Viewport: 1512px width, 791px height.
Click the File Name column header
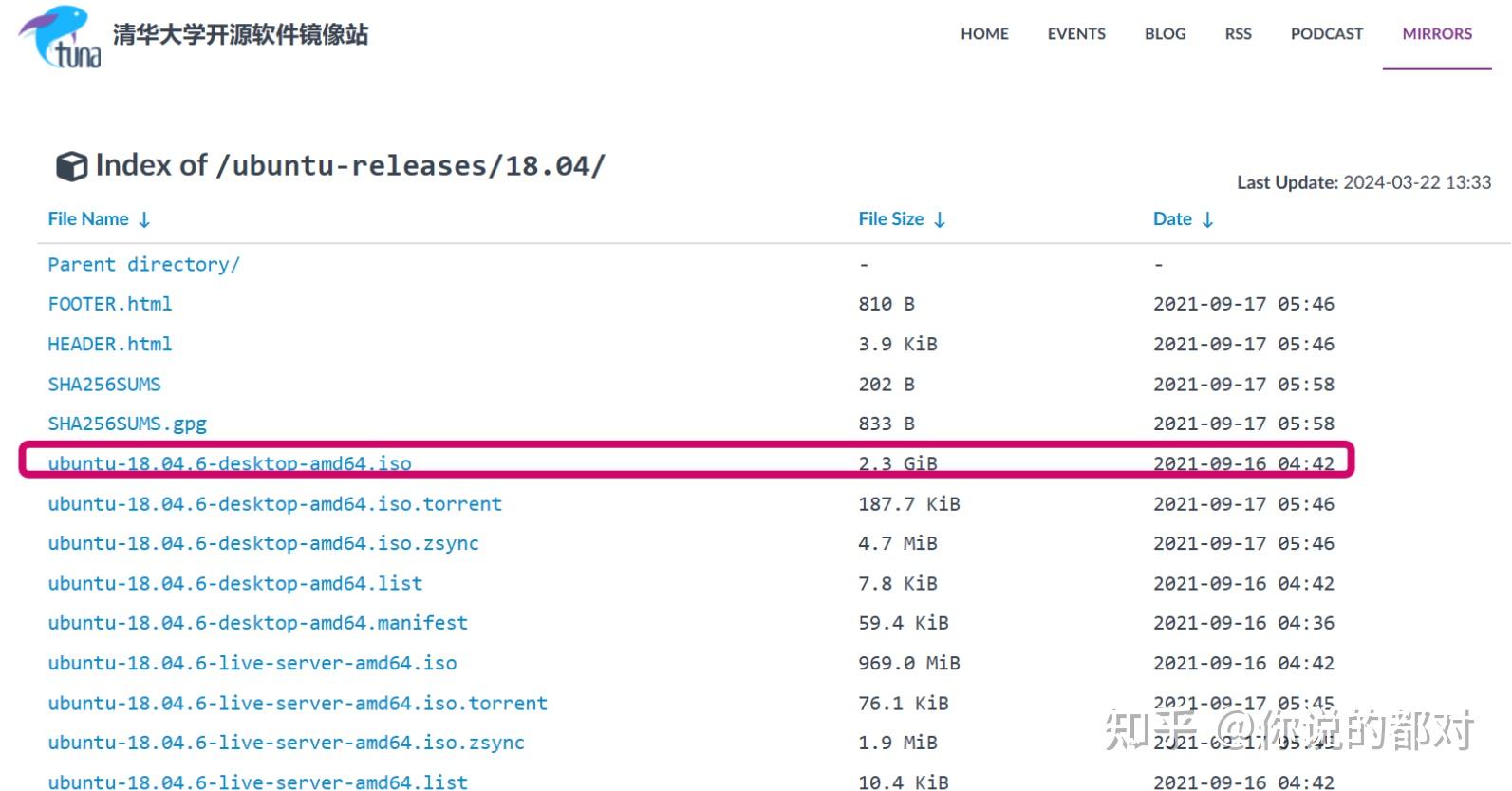(x=88, y=219)
